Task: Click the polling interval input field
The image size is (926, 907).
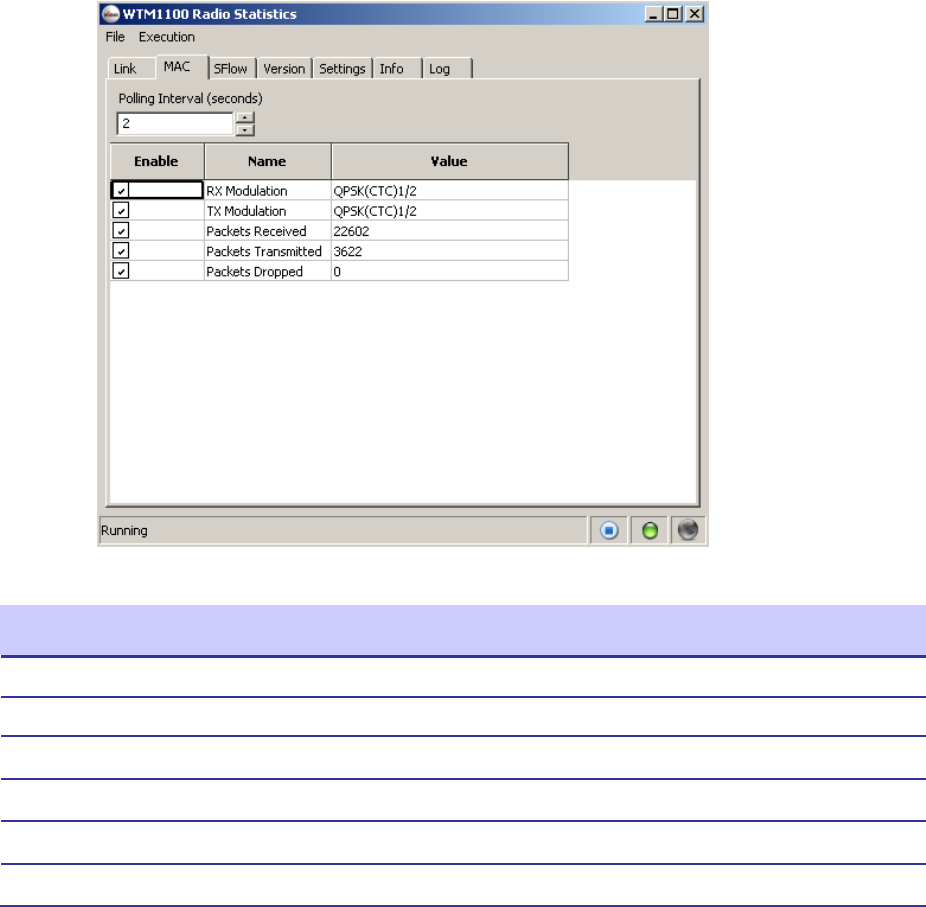Action: tap(175, 123)
